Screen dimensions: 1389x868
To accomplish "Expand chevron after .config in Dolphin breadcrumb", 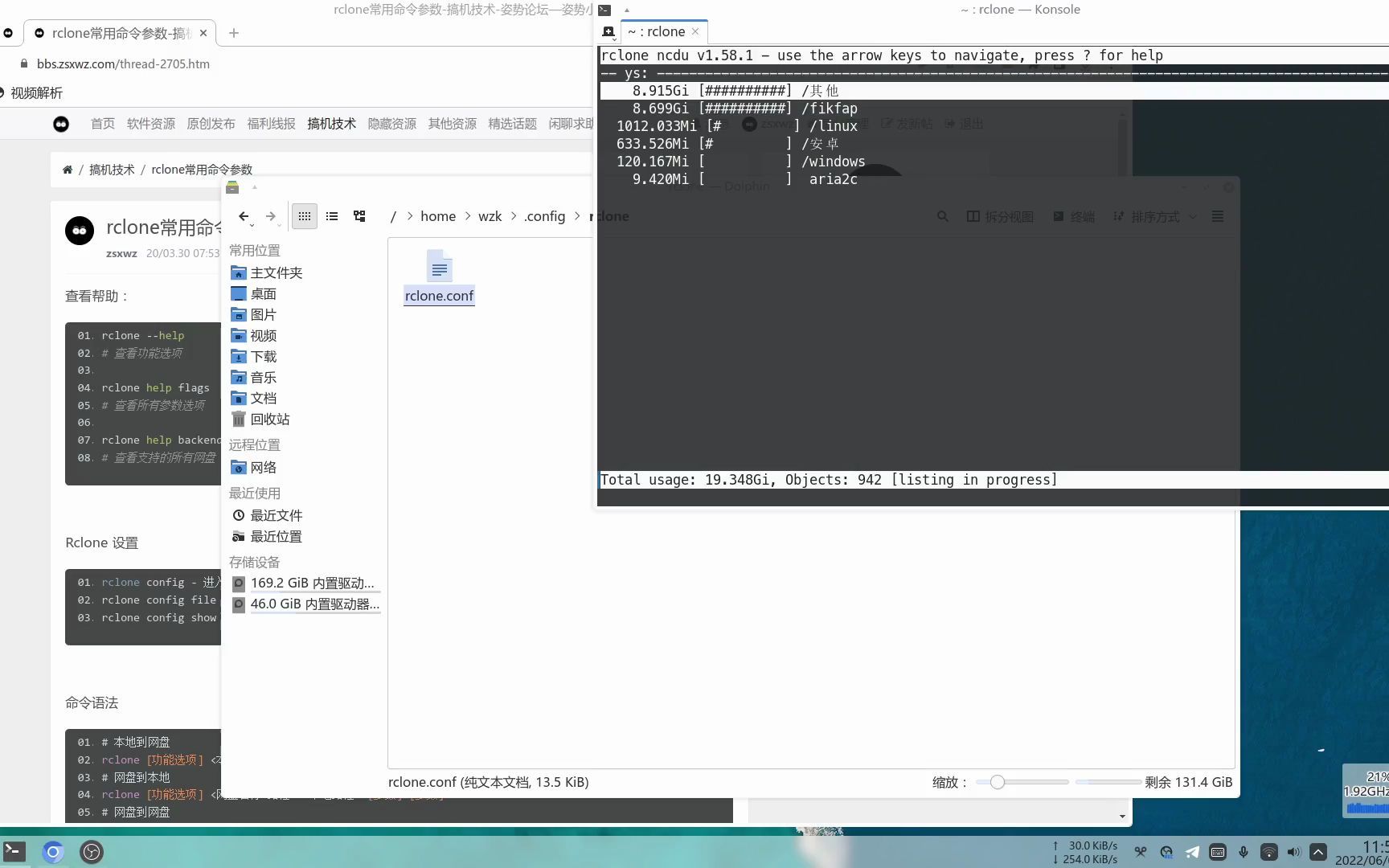I will (577, 216).
